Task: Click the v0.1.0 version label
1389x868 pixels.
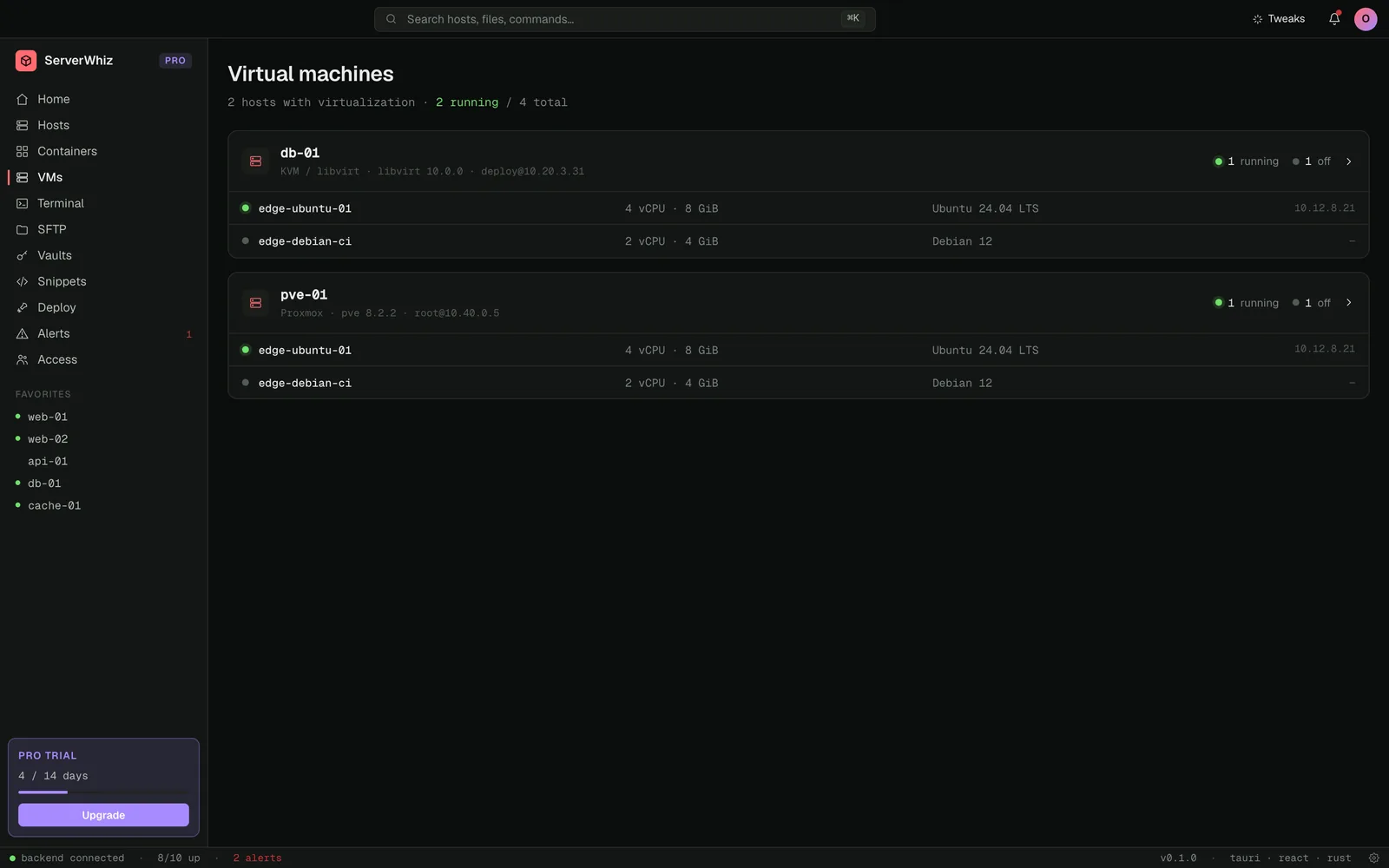Action: click(1178, 858)
